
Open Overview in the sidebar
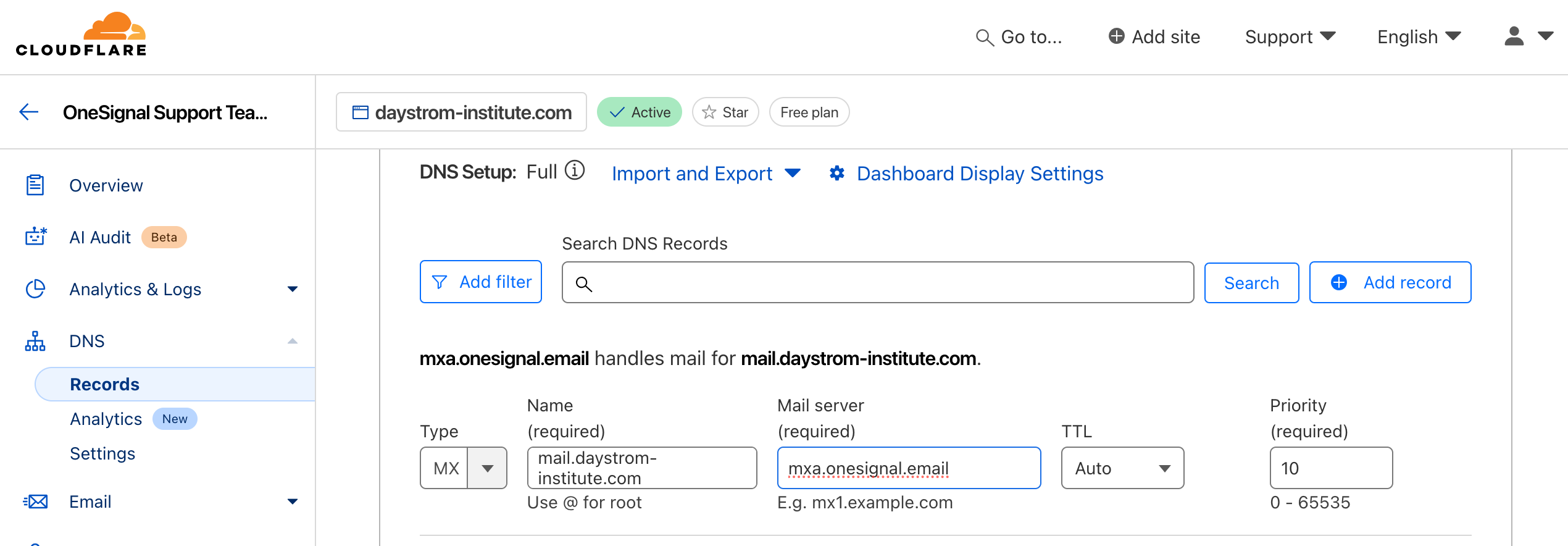click(x=106, y=185)
